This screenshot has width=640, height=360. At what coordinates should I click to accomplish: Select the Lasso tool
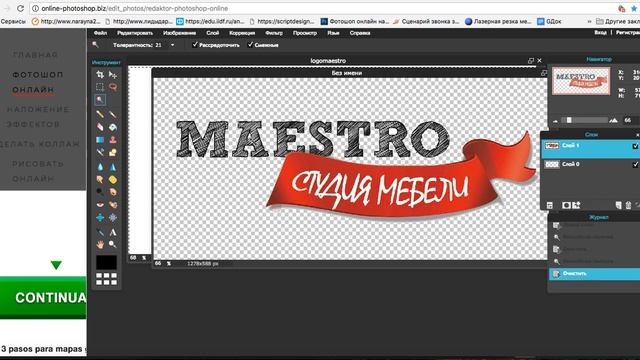pos(113,87)
